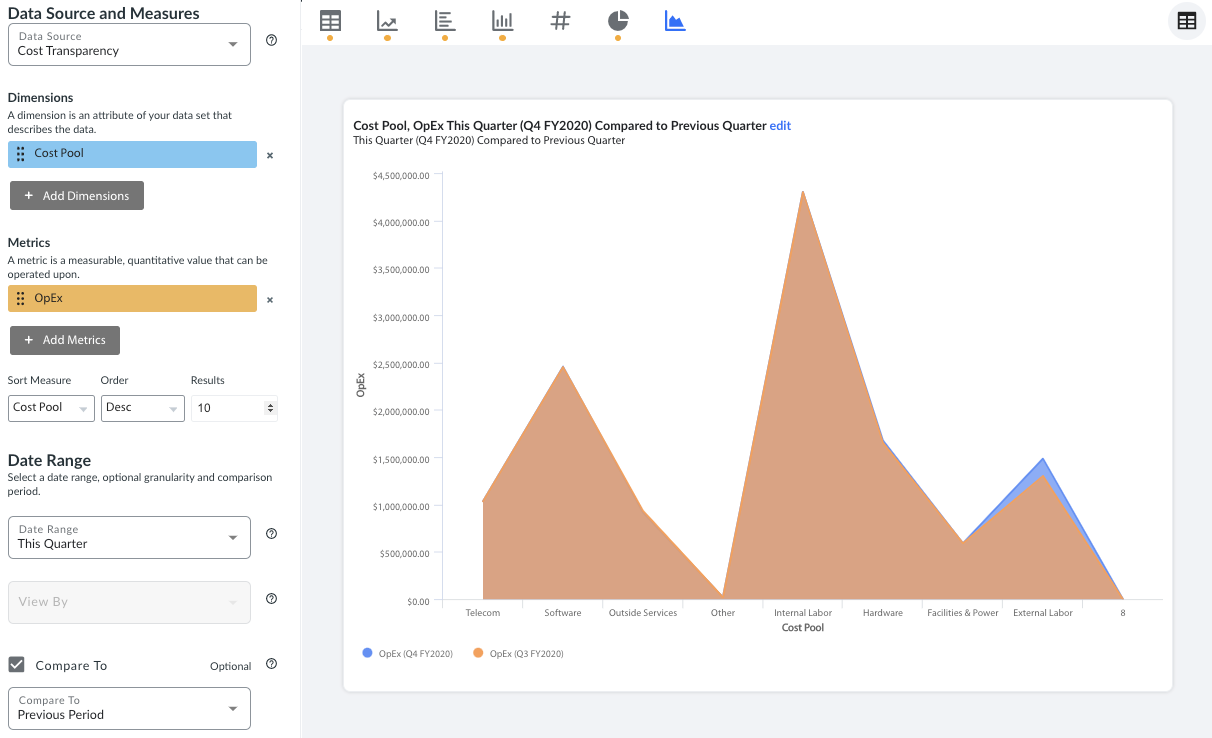Switch to line chart visualization

click(x=387, y=21)
